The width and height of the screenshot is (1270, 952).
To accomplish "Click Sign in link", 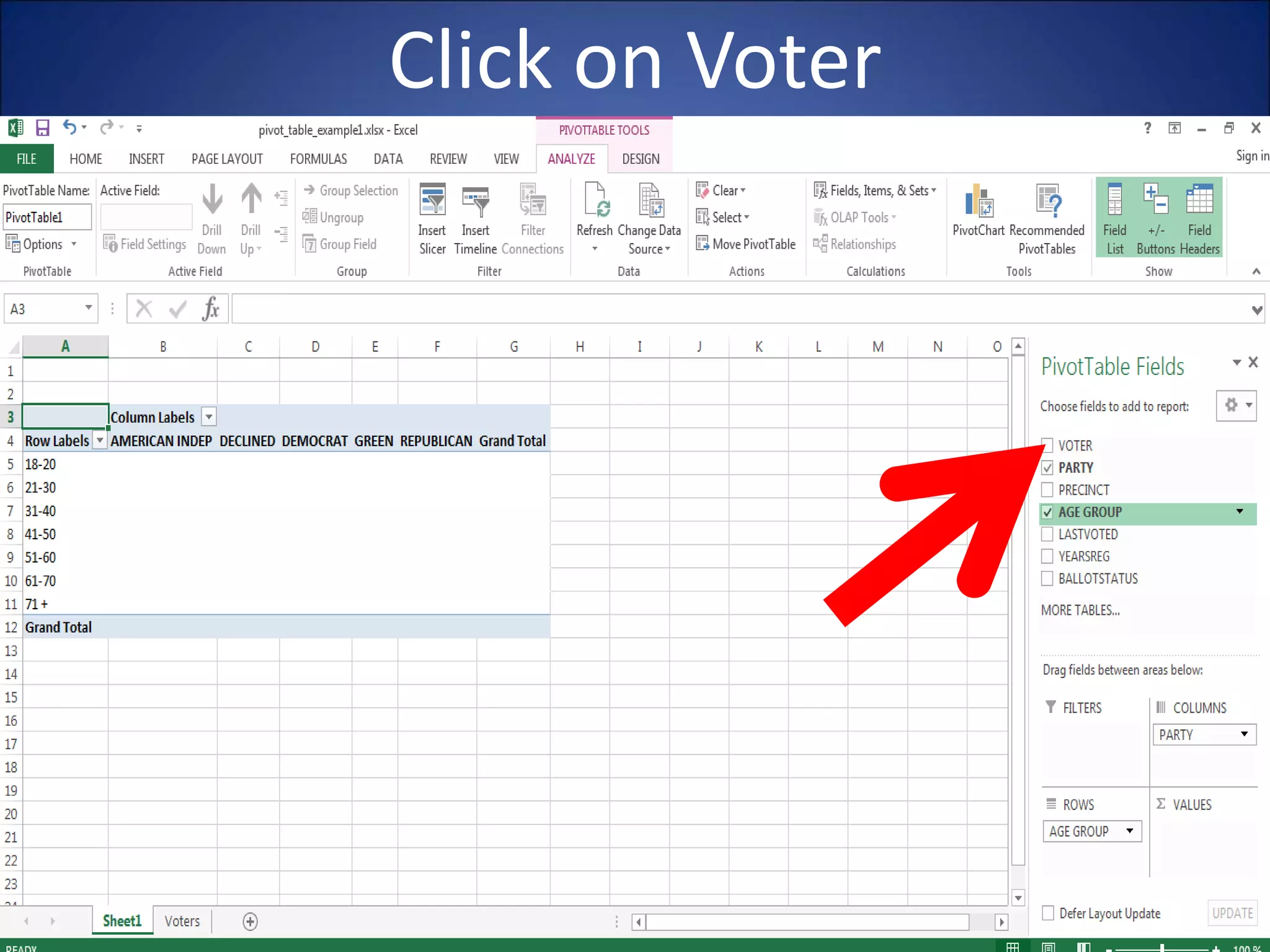I will pos(1252,156).
